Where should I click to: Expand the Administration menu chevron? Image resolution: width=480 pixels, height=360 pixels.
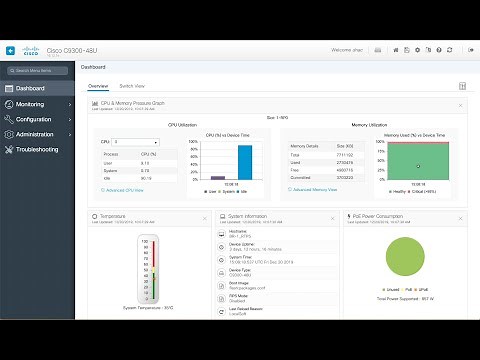click(70, 134)
